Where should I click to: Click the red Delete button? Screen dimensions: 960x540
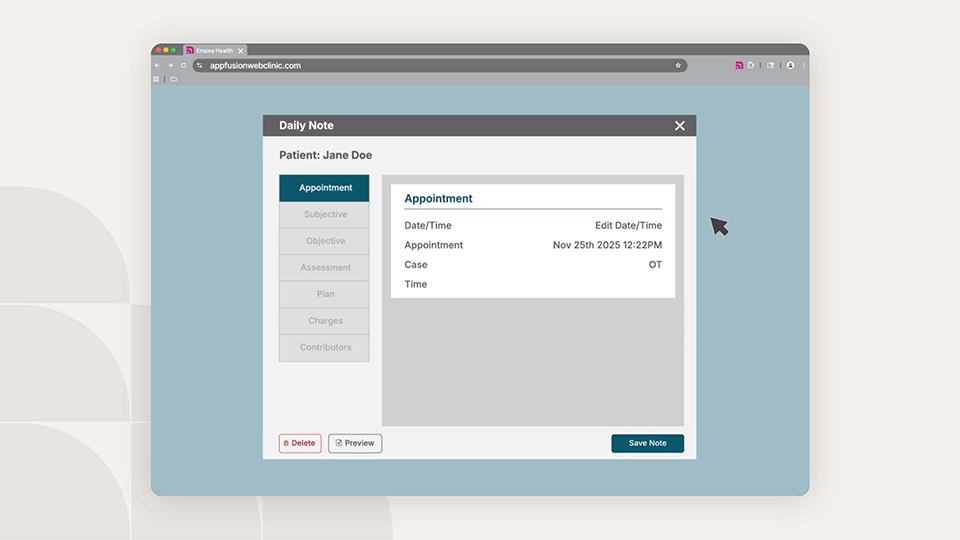point(300,443)
